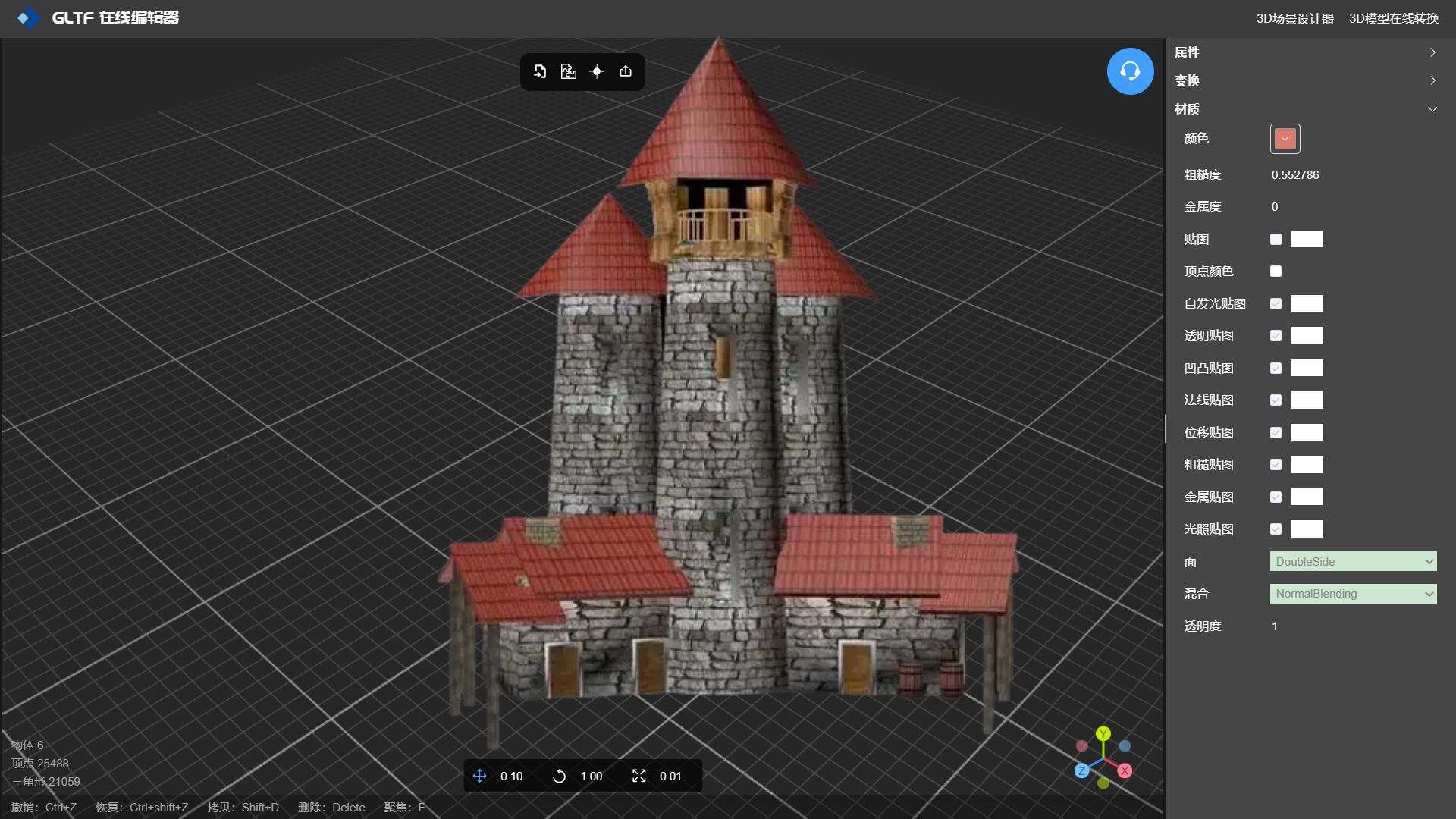This screenshot has width=1456, height=819.
Task: Select the scale expand icon at bottom
Action: click(639, 776)
